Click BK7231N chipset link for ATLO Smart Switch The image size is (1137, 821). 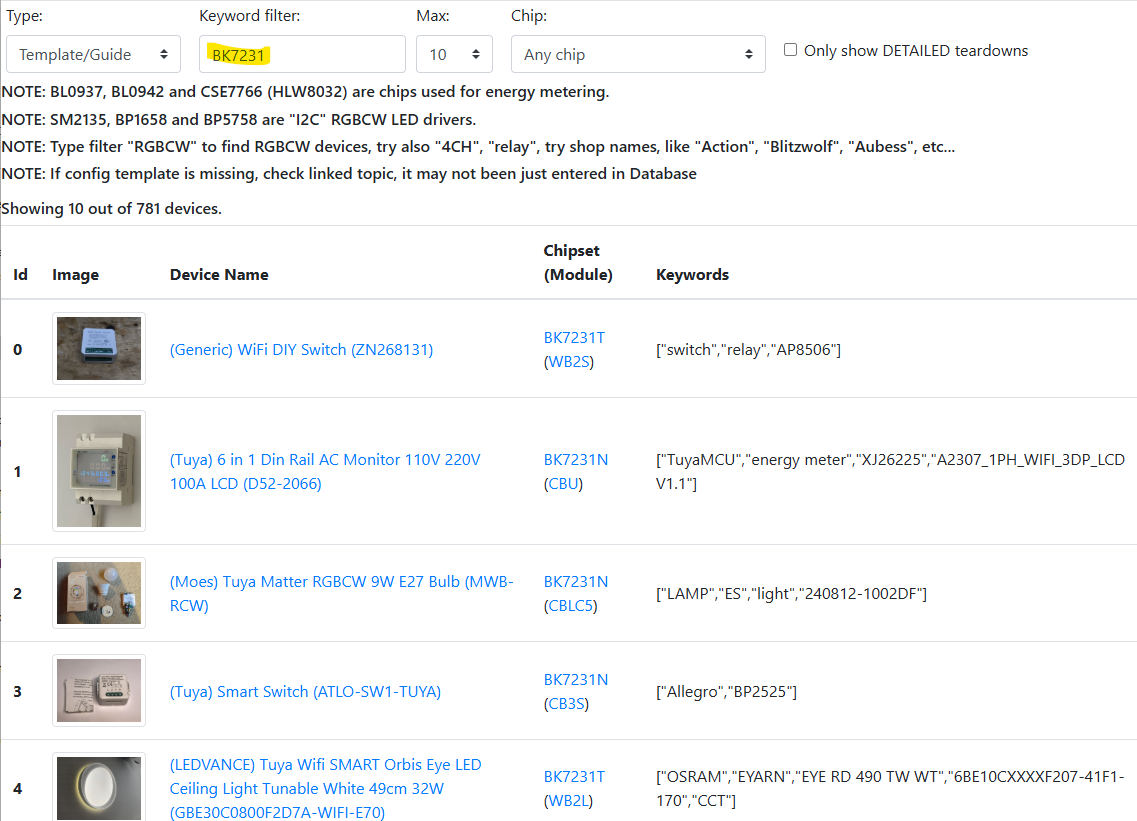click(x=576, y=680)
